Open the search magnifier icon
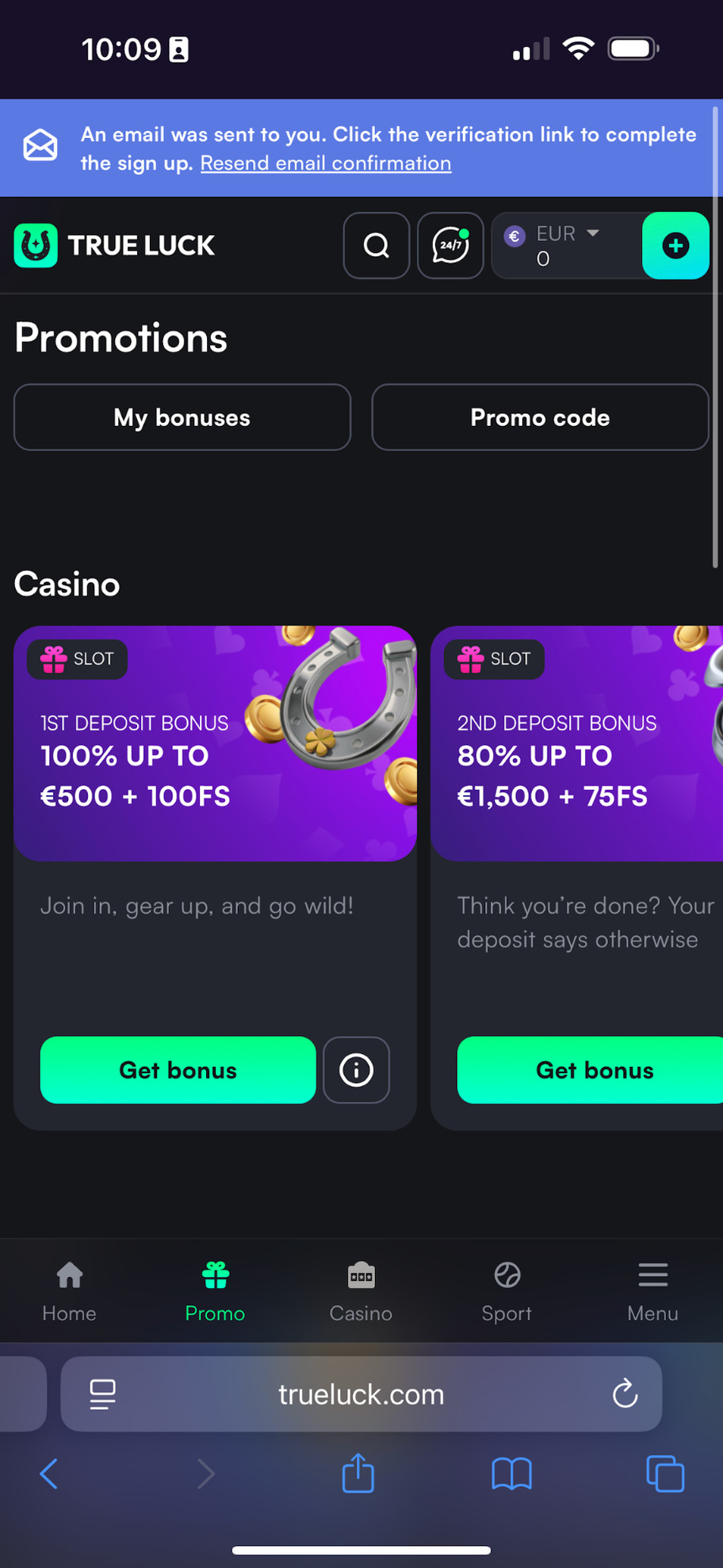This screenshot has height=1568, width=723. pos(376,246)
